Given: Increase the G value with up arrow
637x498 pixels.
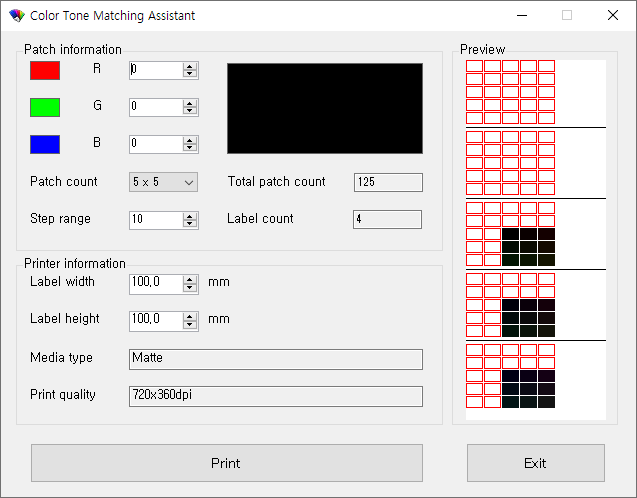Looking at the screenshot, I should [190, 104].
